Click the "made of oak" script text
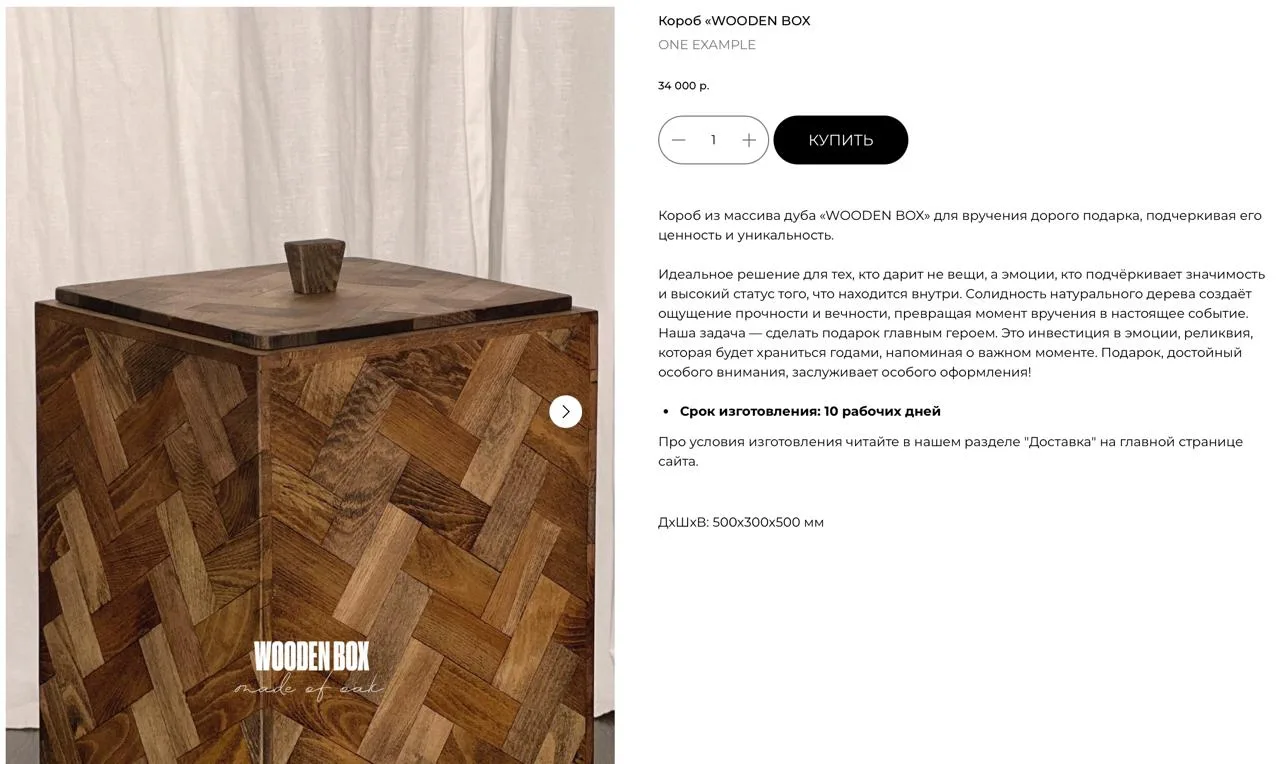Screen dimensions: 1280x764 308,687
